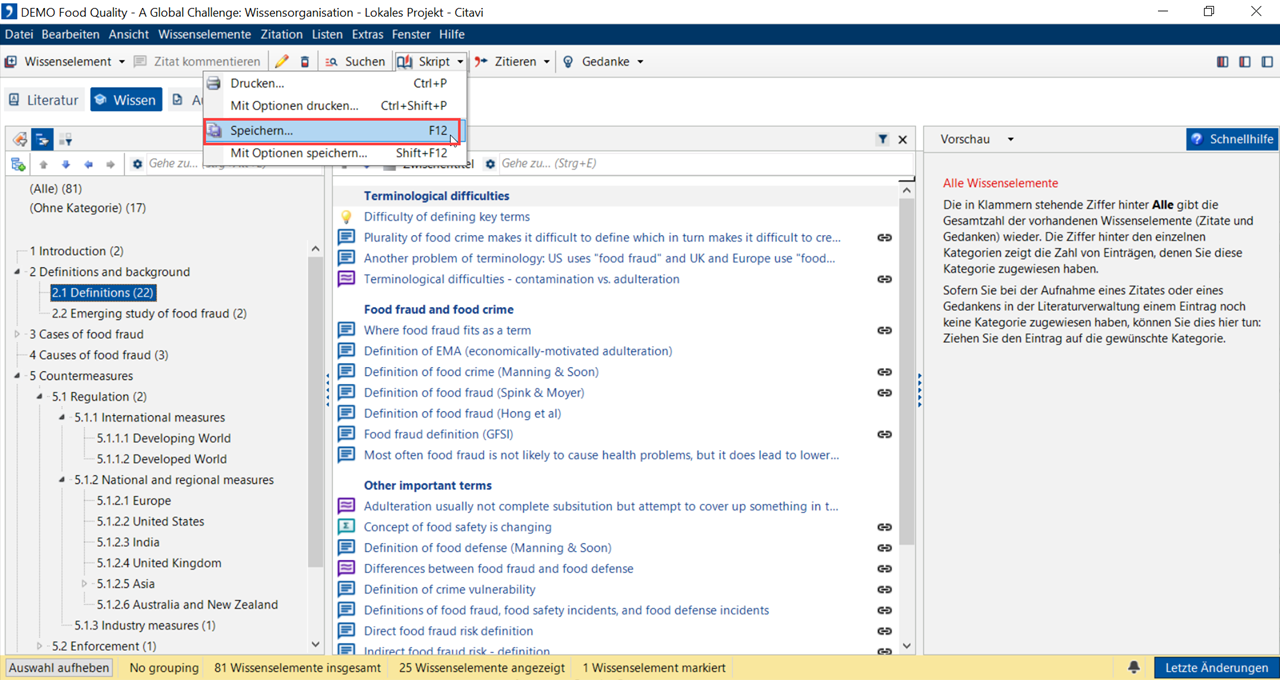1280x680 pixels.
Task: Switch to the Literatur tab
Action: [x=44, y=100]
